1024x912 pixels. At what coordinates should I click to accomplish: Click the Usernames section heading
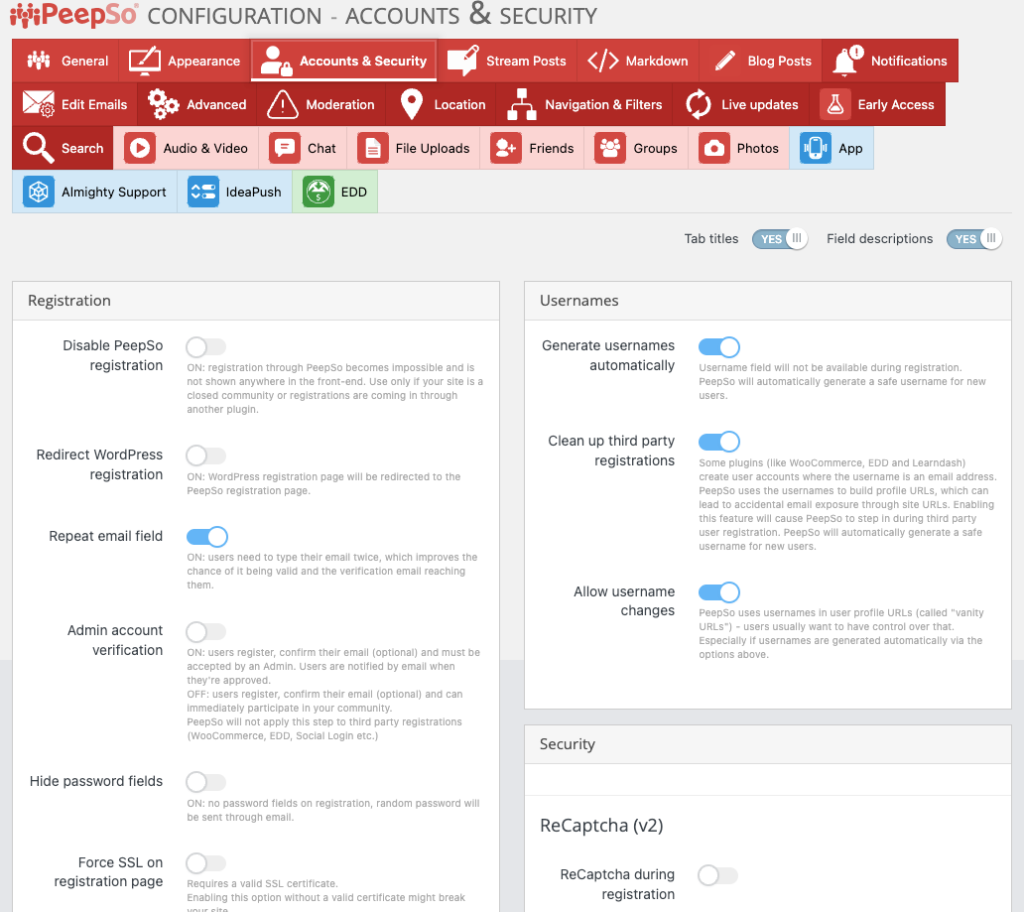coord(579,301)
